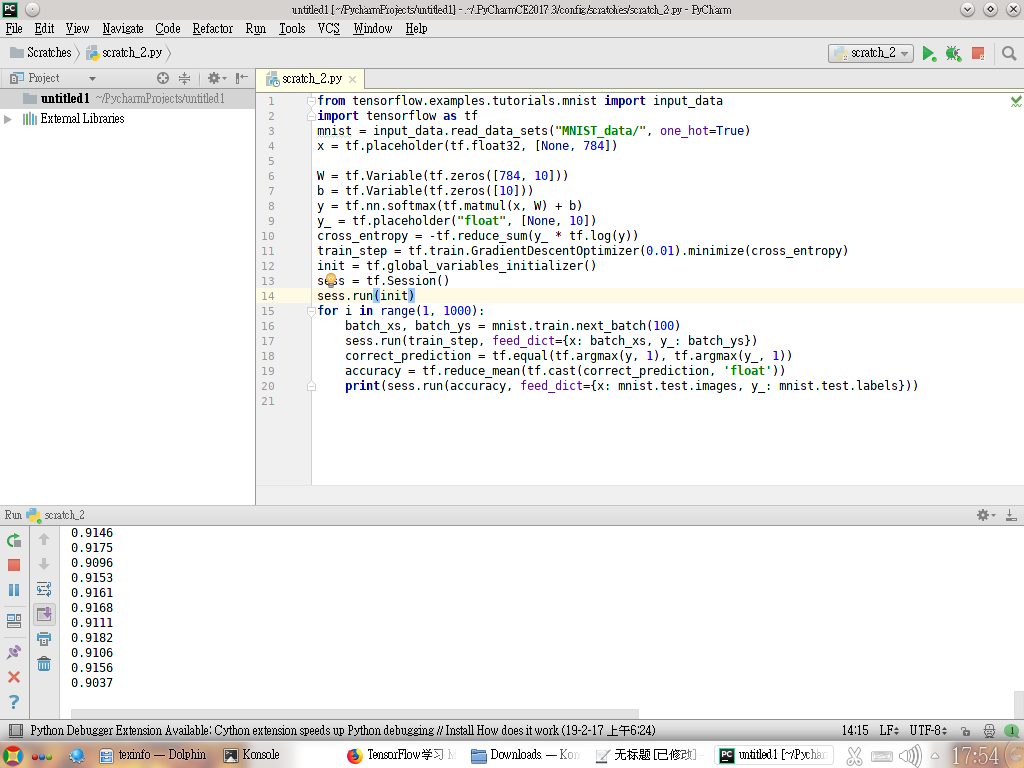Open the scratch_2 run configuration dropdown
The width and height of the screenshot is (1024, 768).
871,54
